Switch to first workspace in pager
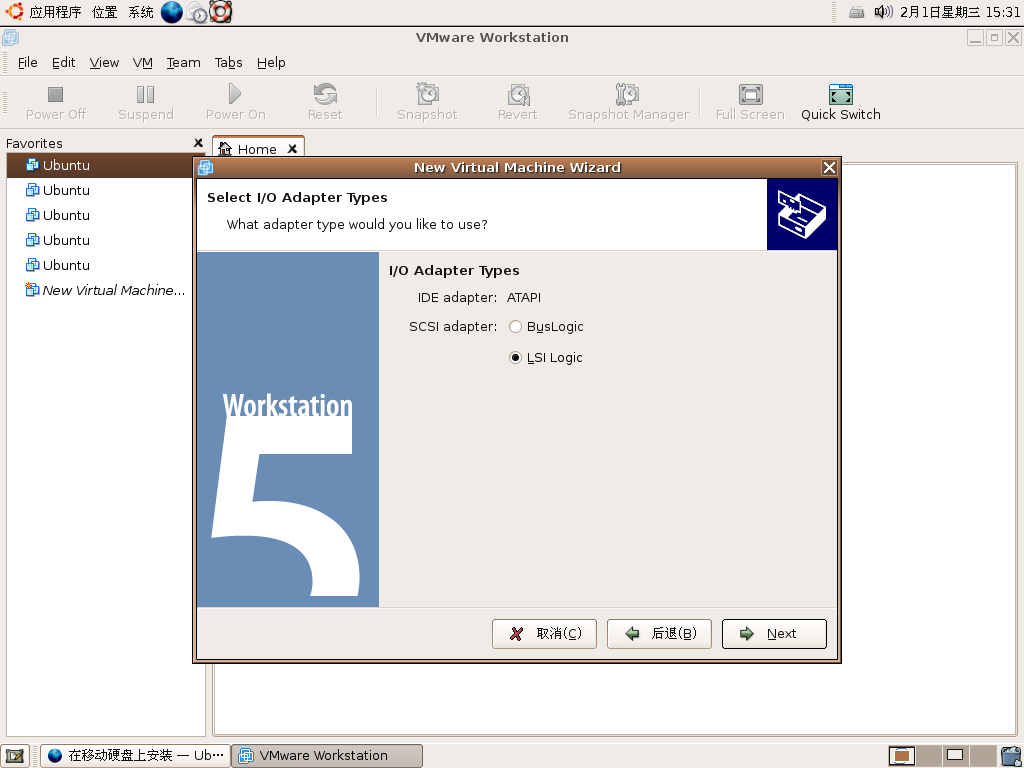The width and height of the screenshot is (1024, 768). [902, 756]
